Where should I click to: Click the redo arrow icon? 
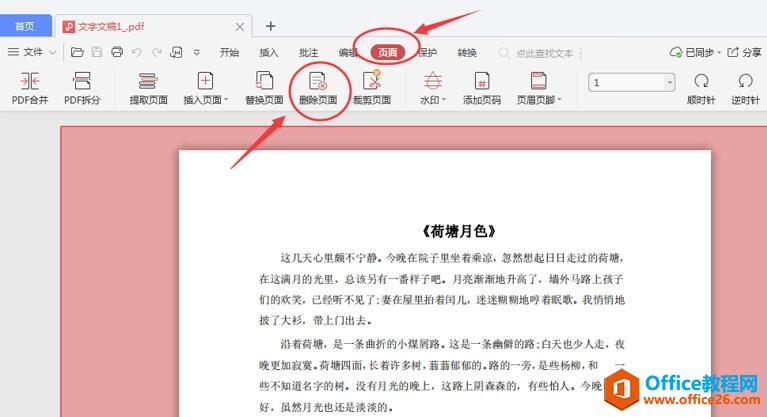(x=157, y=52)
